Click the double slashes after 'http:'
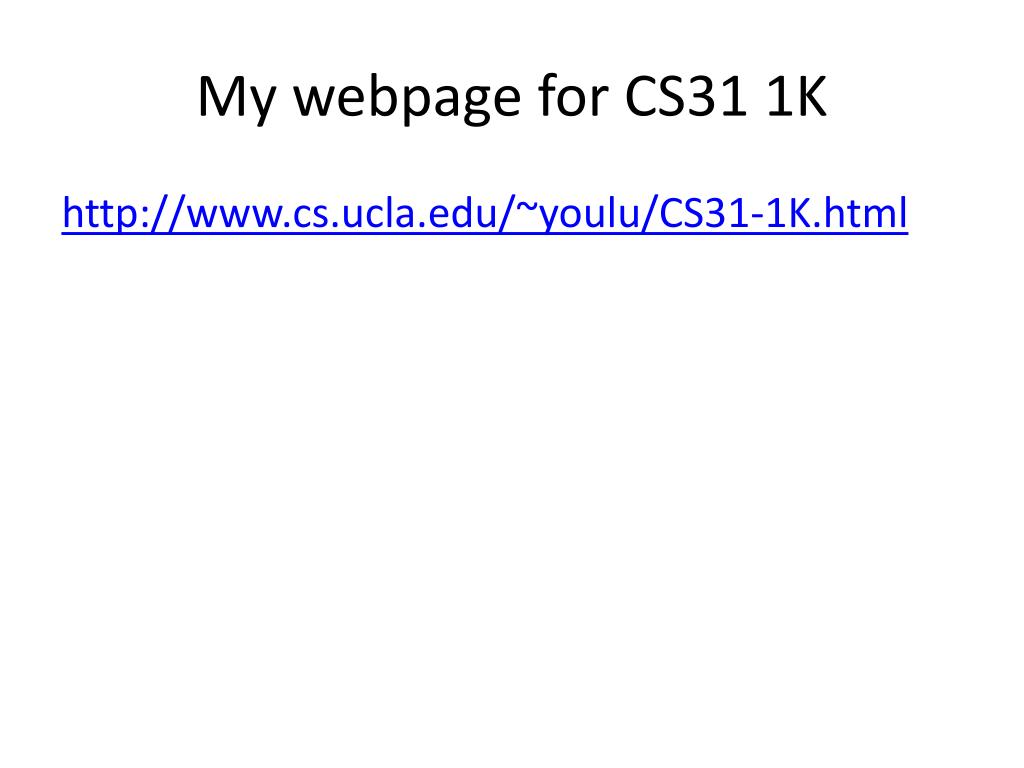 168,214
